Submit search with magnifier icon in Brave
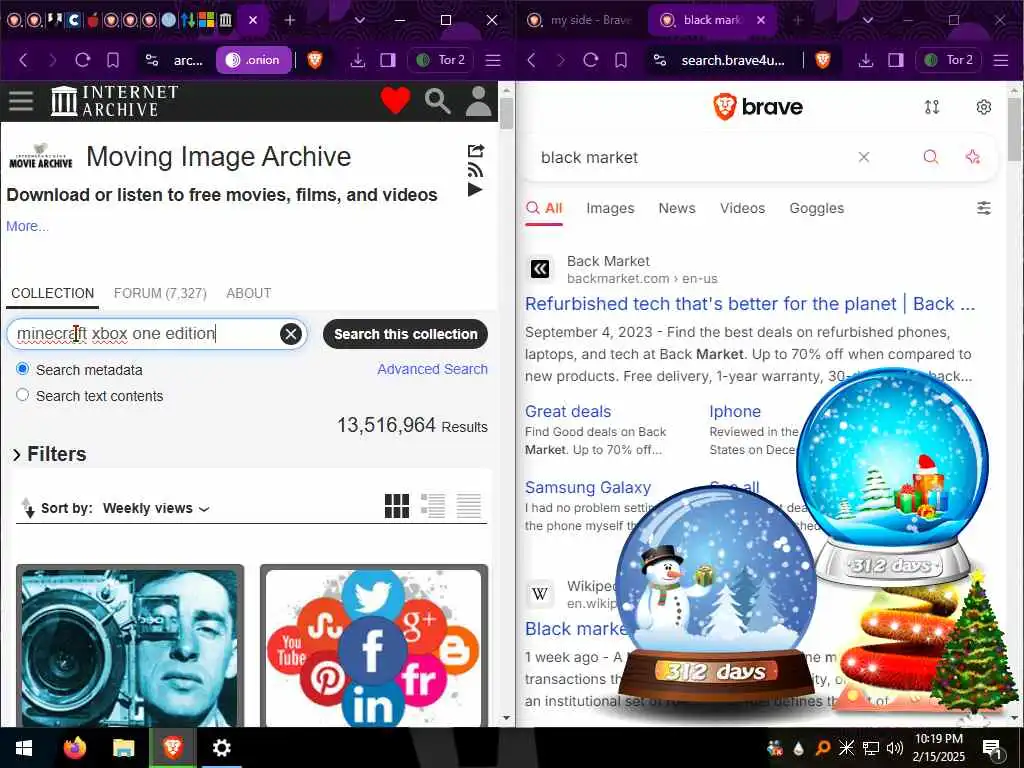The width and height of the screenshot is (1024, 768). (931, 157)
